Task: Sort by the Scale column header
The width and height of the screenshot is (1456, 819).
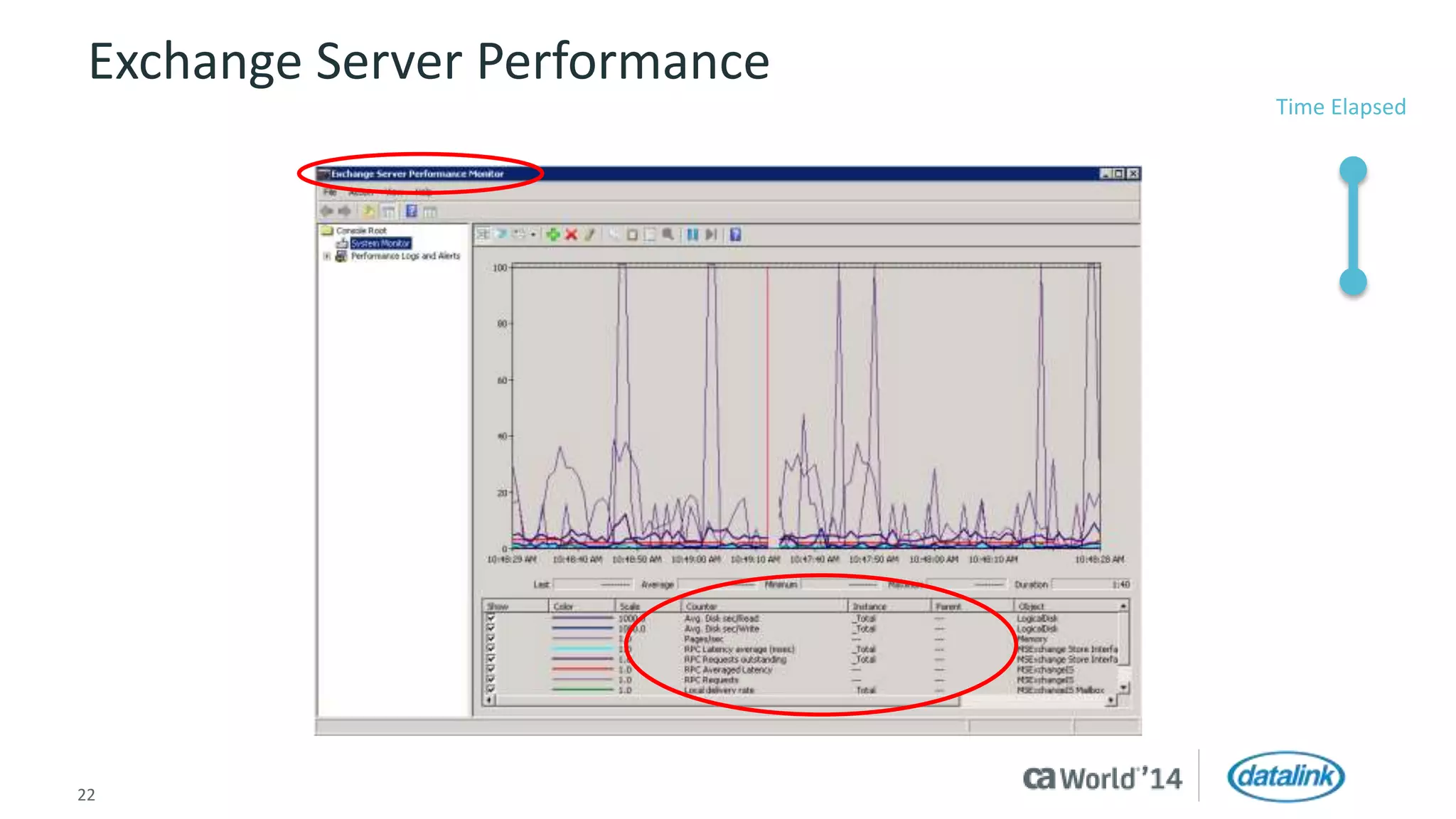Action: [x=648, y=606]
